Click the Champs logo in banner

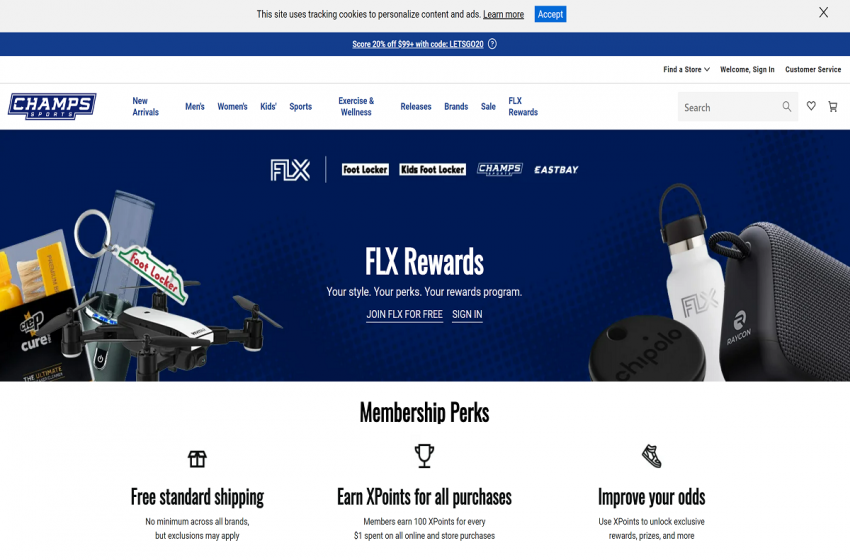(x=500, y=169)
